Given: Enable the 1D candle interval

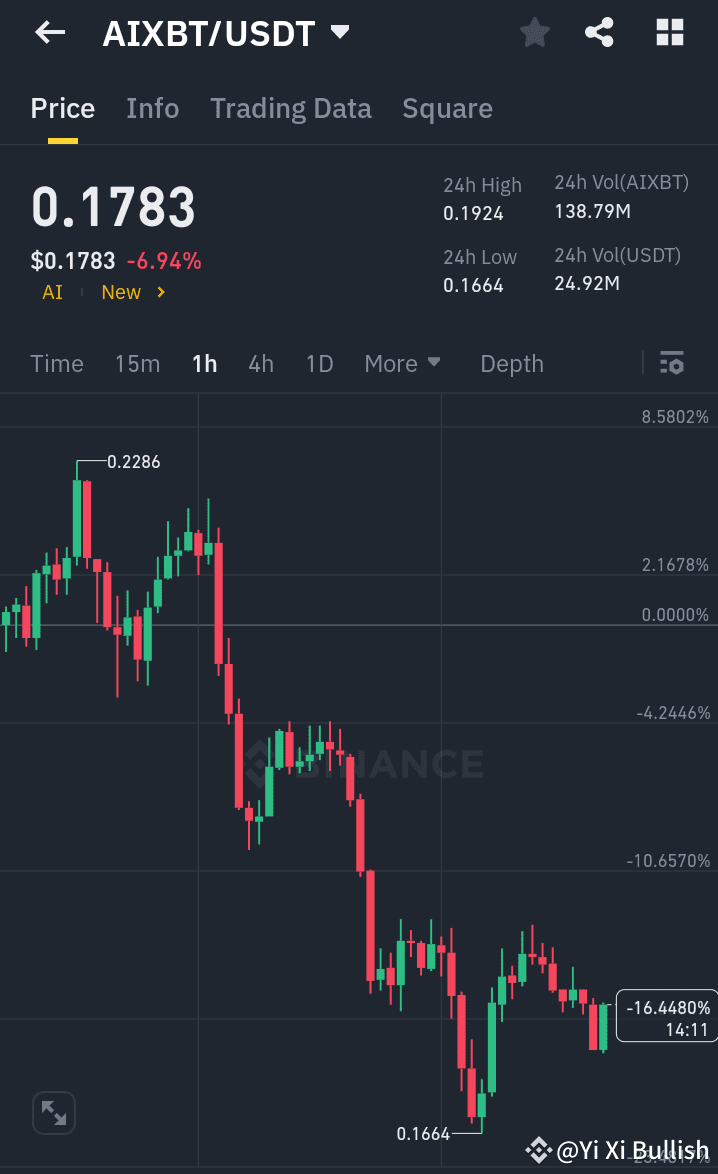Looking at the screenshot, I should 319,363.
